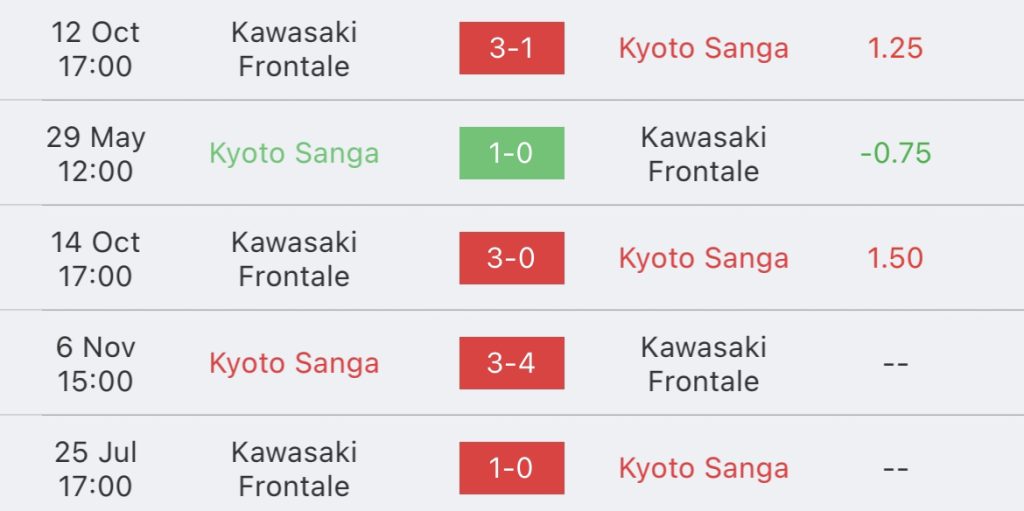
Task: Click the 1.50 handicap value
Action: click(895, 258)
